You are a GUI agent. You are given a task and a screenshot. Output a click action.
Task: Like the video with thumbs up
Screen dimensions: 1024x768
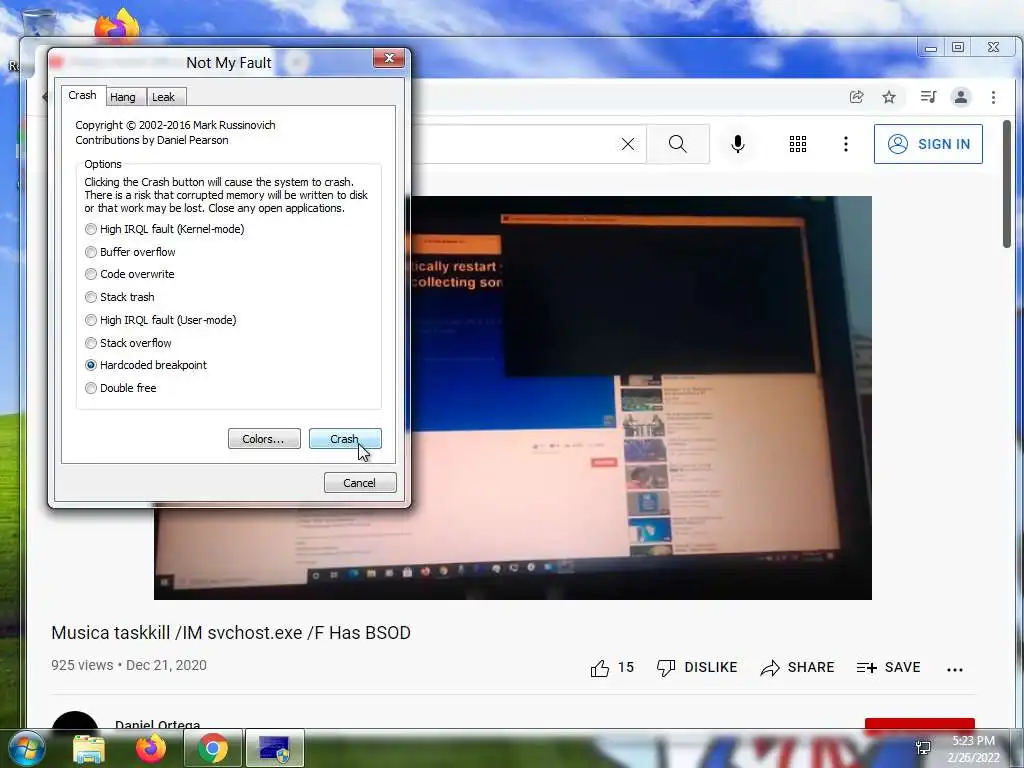612,667
